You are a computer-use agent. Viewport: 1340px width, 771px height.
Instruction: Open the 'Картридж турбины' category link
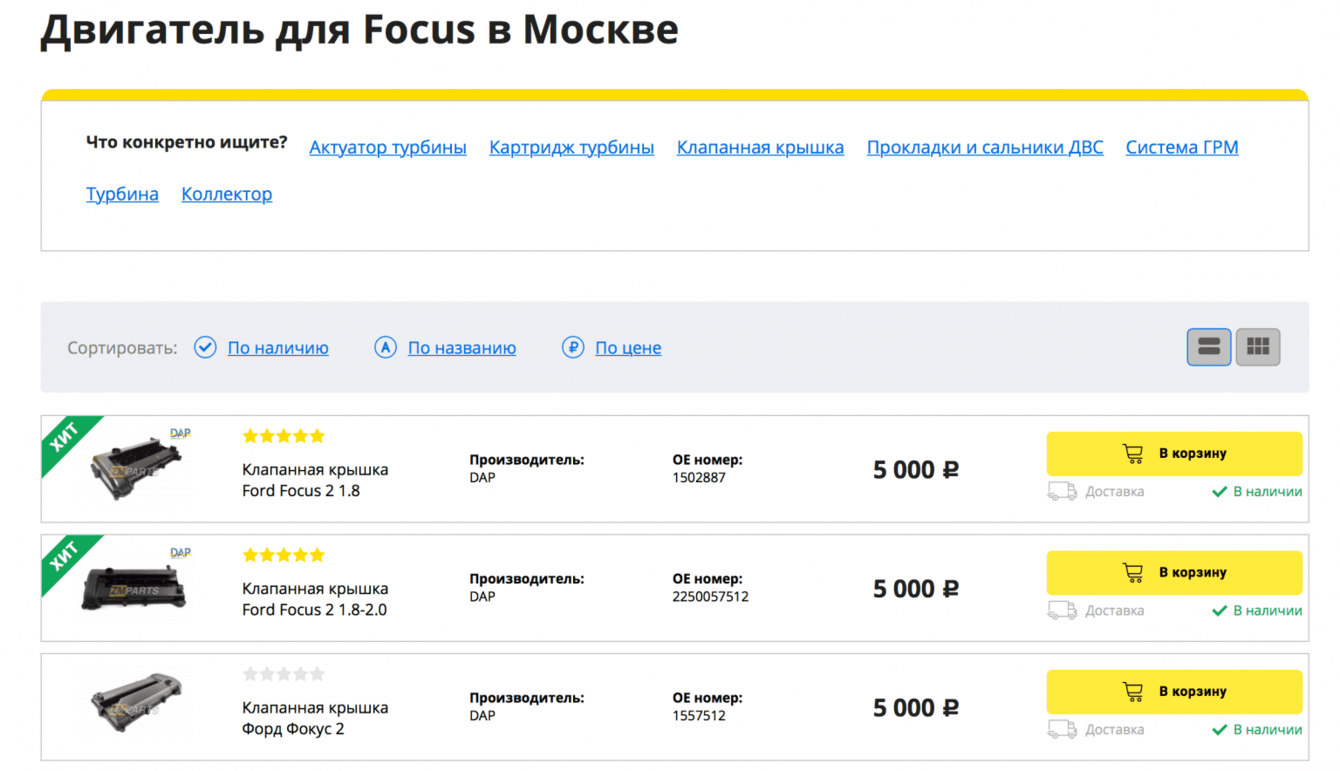[571, 147]
